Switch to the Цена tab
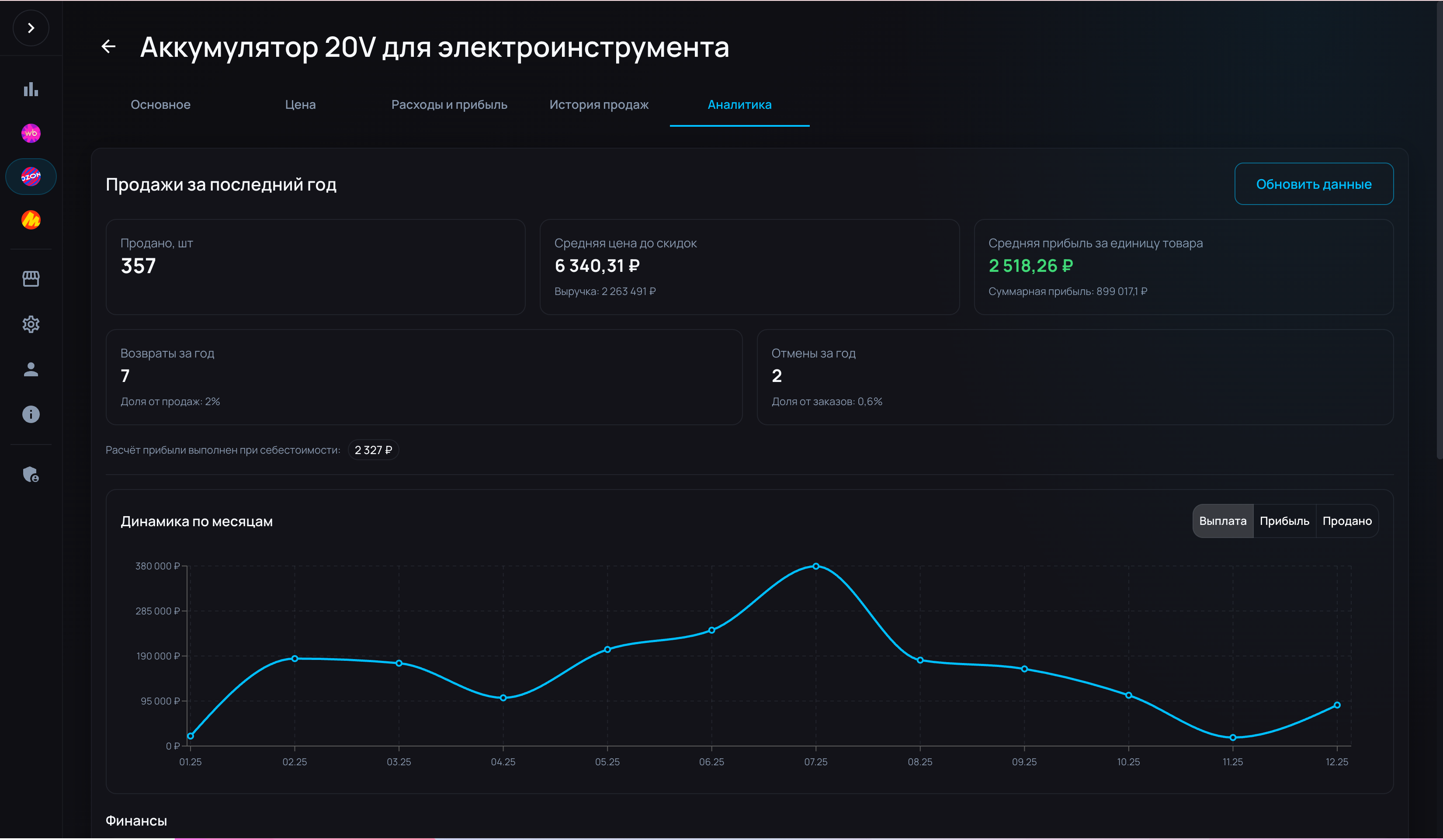The image size is (1443, 840). 300,105
